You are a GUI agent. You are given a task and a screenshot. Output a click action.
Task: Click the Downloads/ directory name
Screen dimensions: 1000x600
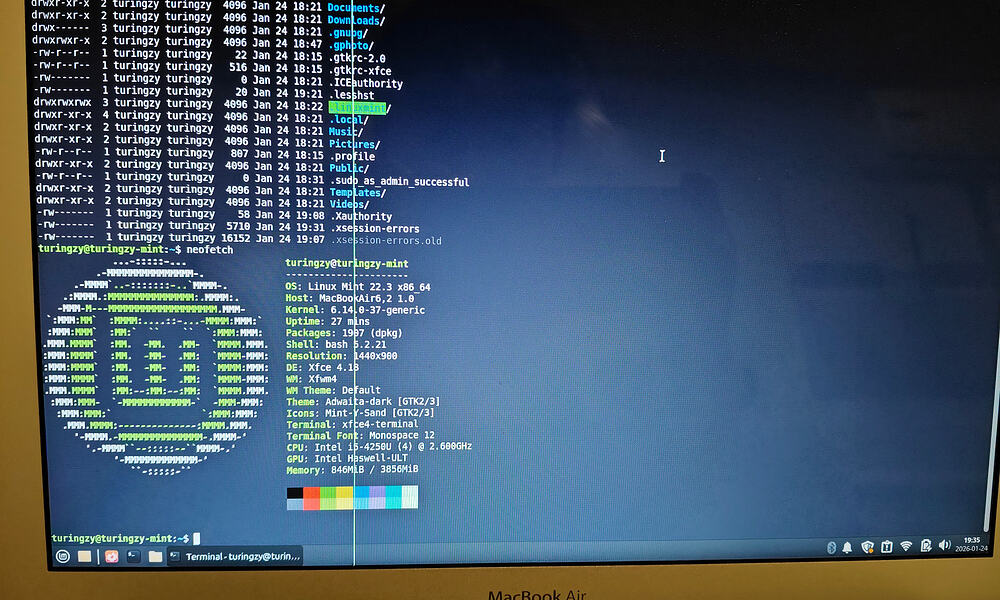click(356, 20)
